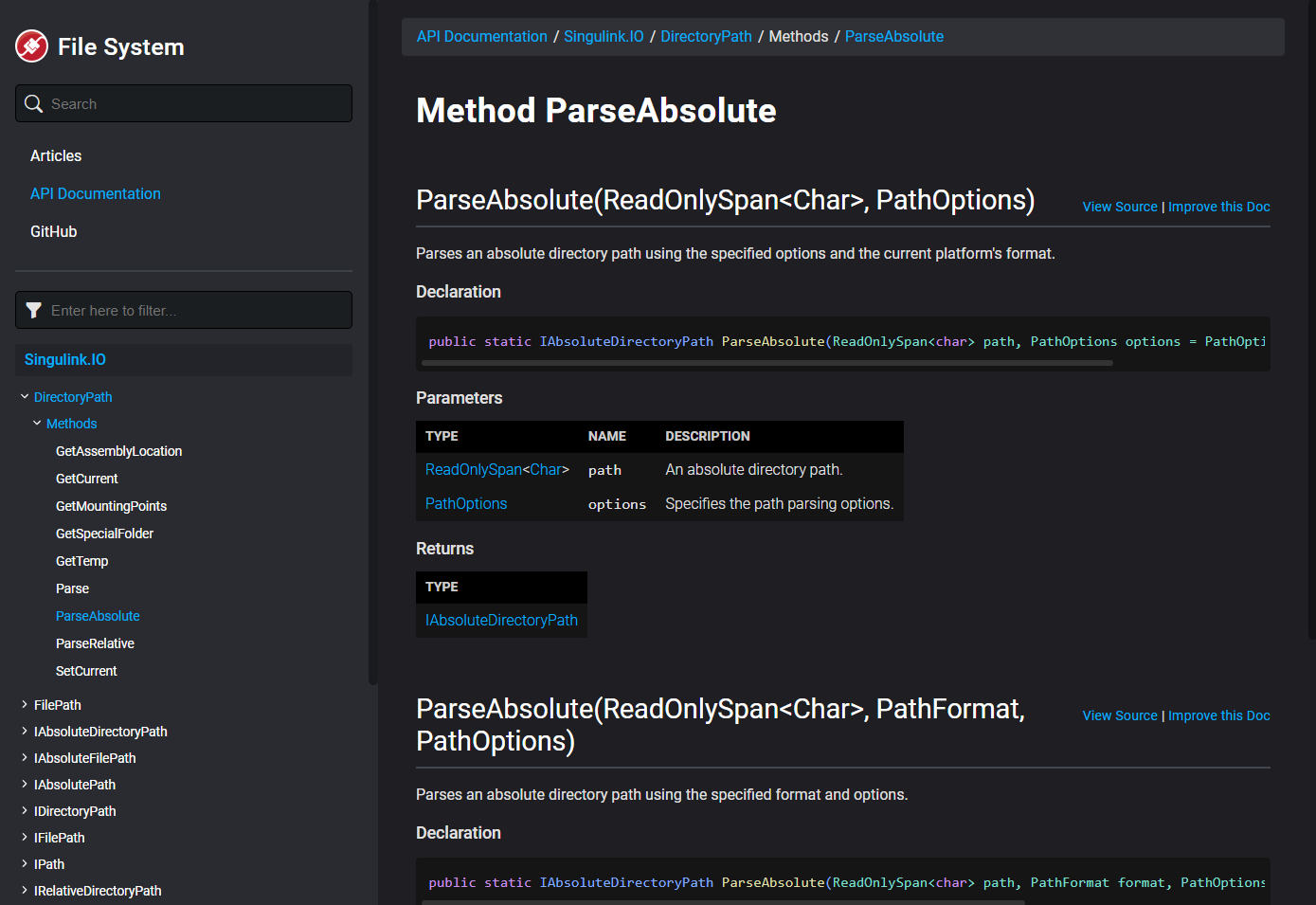Click ParseAbsolute breadcrumb link
Screen dimensions: 1316x905
894,36
